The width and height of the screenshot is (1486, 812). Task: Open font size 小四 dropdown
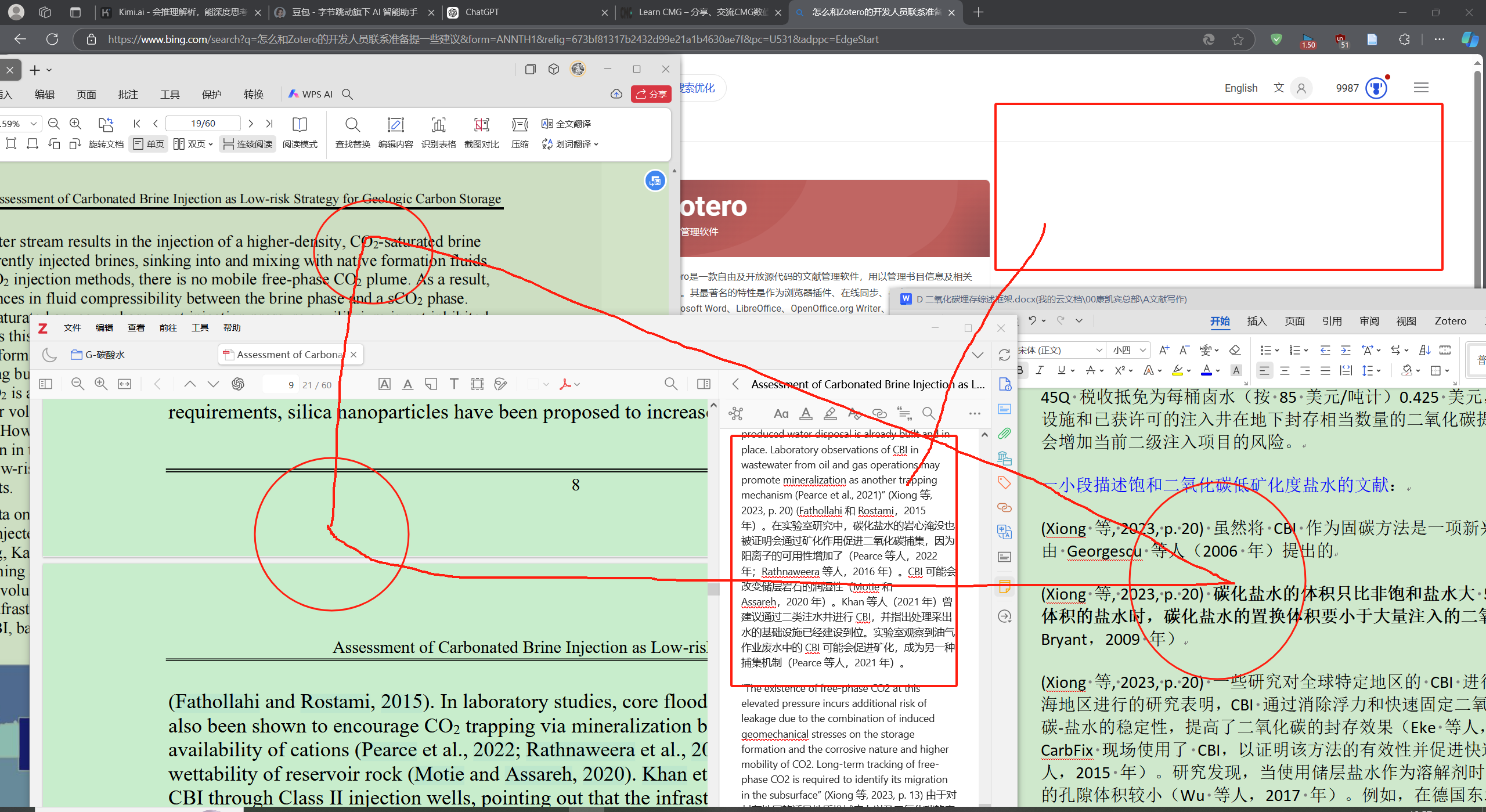click(x=1142, y=350)
